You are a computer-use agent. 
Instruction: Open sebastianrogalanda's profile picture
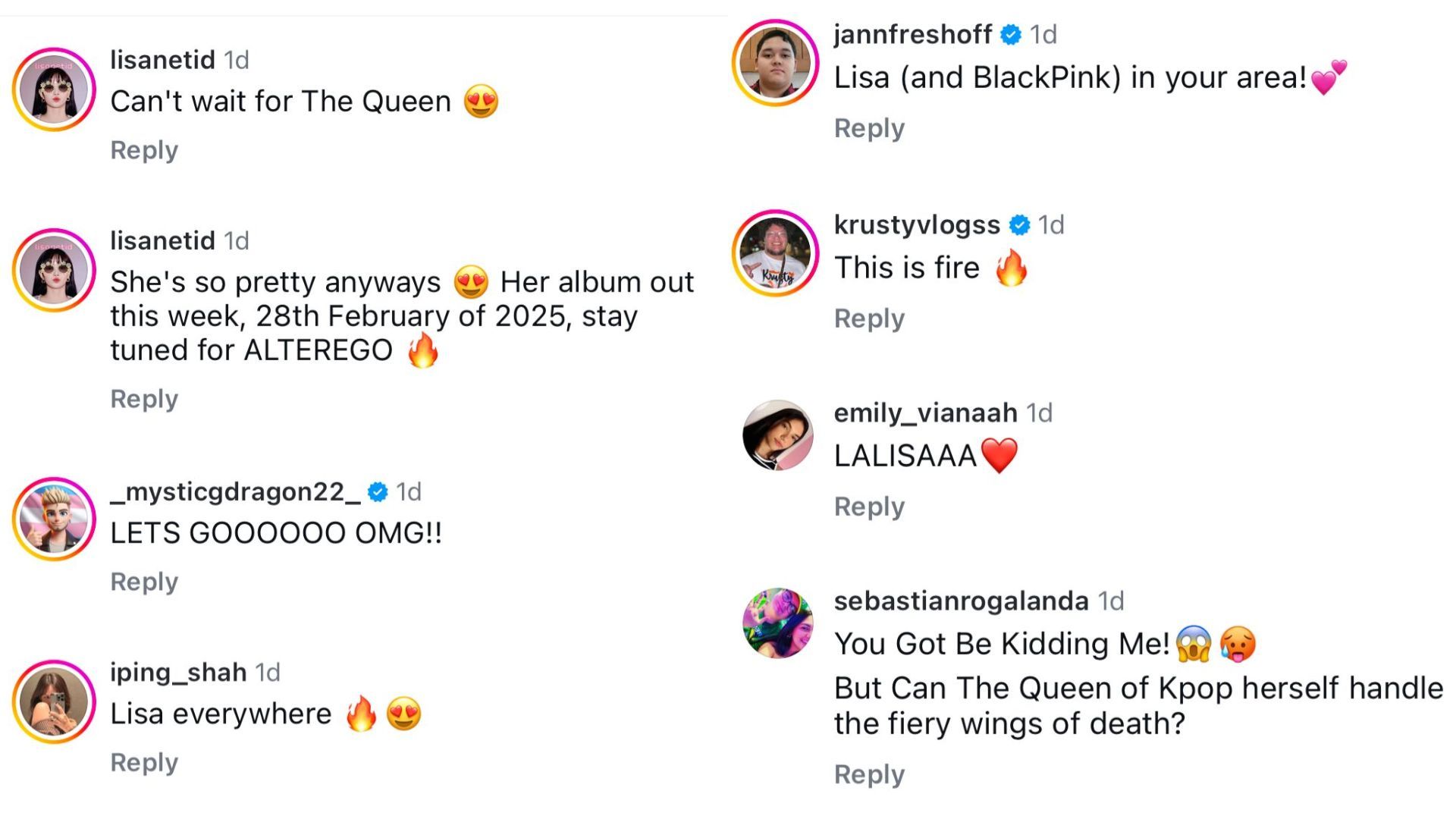pos(777,623)
